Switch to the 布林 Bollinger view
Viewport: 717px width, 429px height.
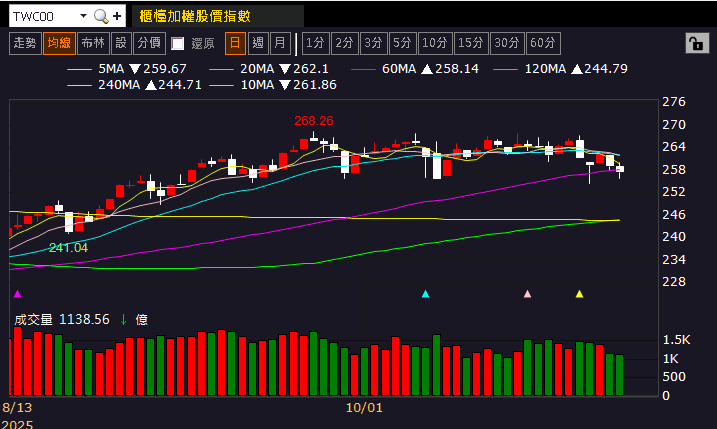pos(93,43)
